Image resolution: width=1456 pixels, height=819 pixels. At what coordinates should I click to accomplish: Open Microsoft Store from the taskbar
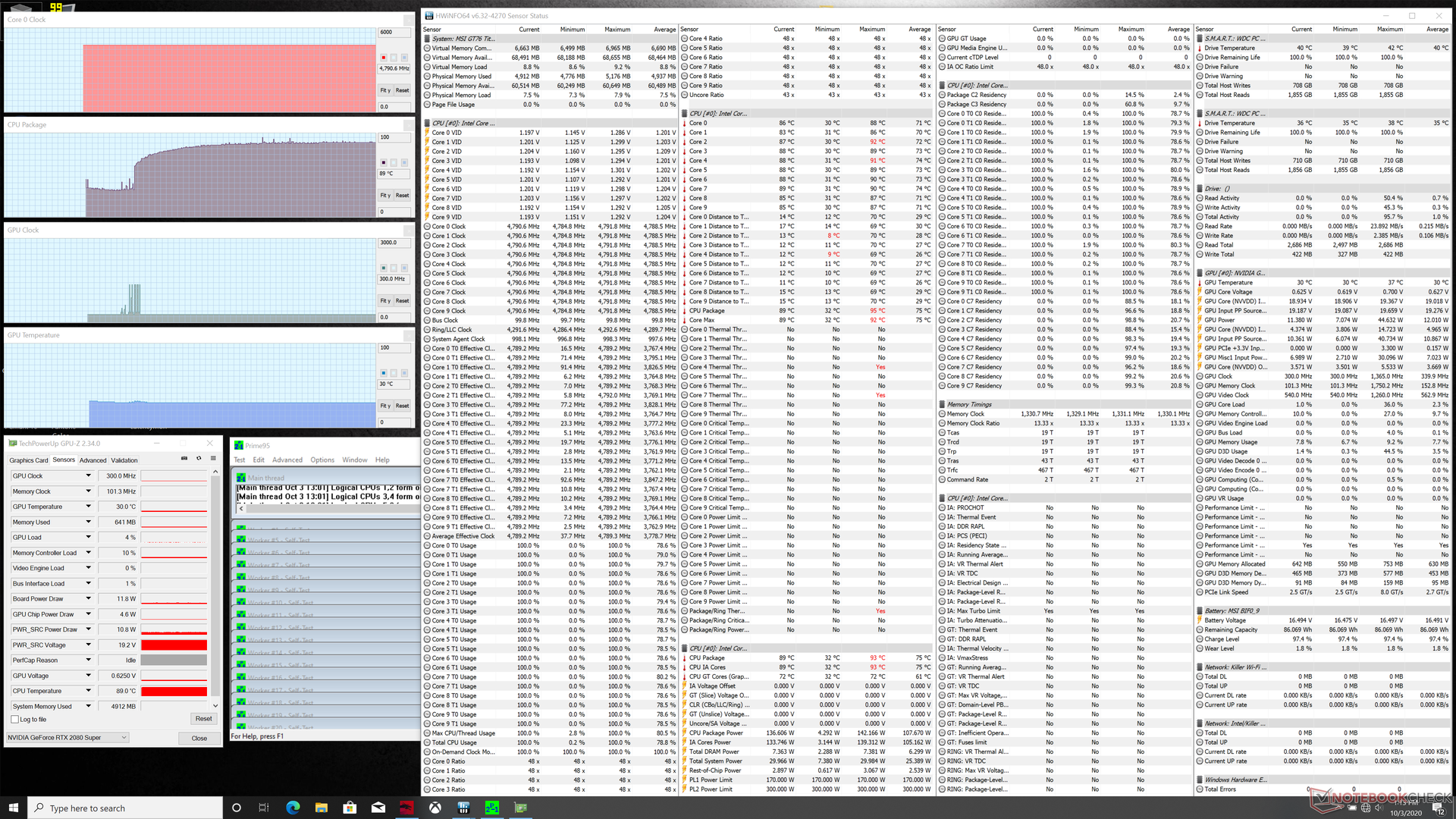click(350, 808)
